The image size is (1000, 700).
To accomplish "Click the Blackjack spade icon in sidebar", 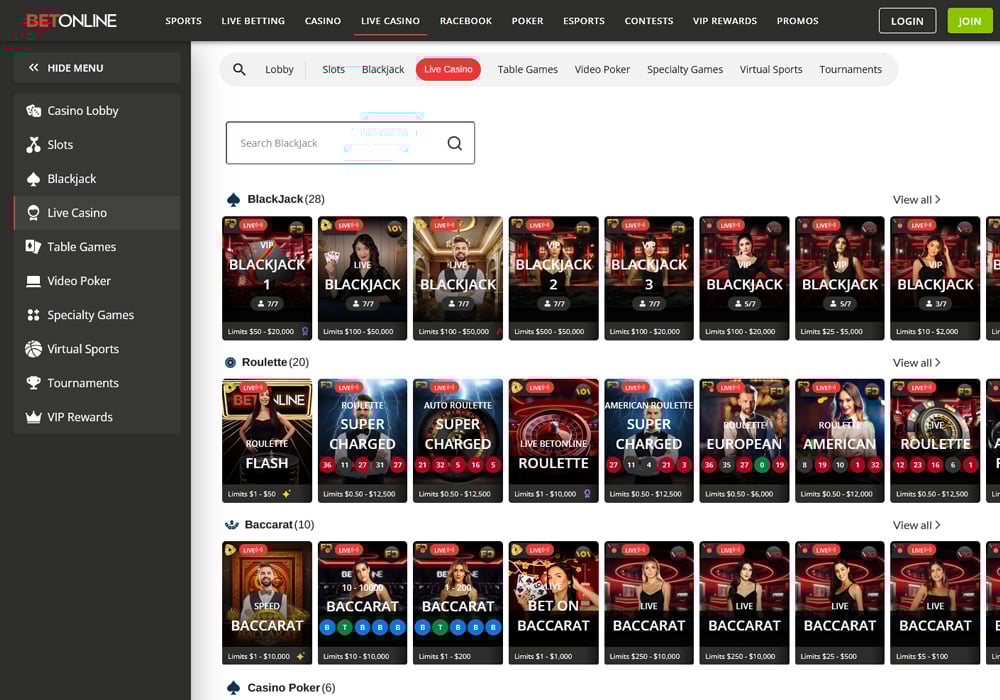I will tap(33, 179).
